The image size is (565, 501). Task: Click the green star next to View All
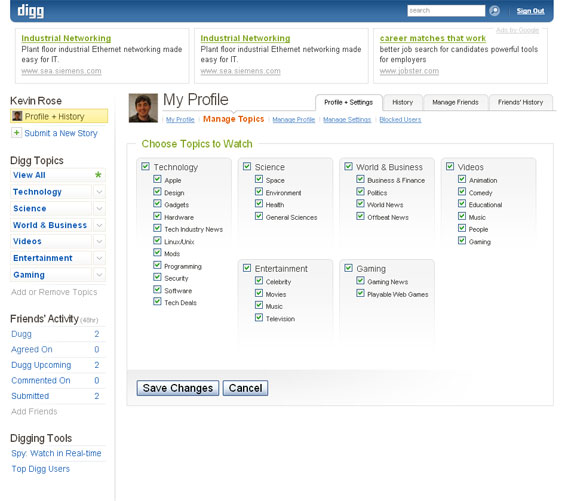98,175
